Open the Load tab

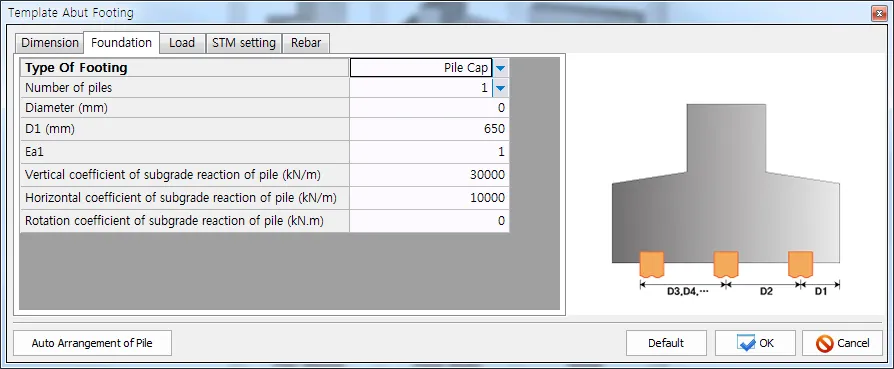[182, 43]
